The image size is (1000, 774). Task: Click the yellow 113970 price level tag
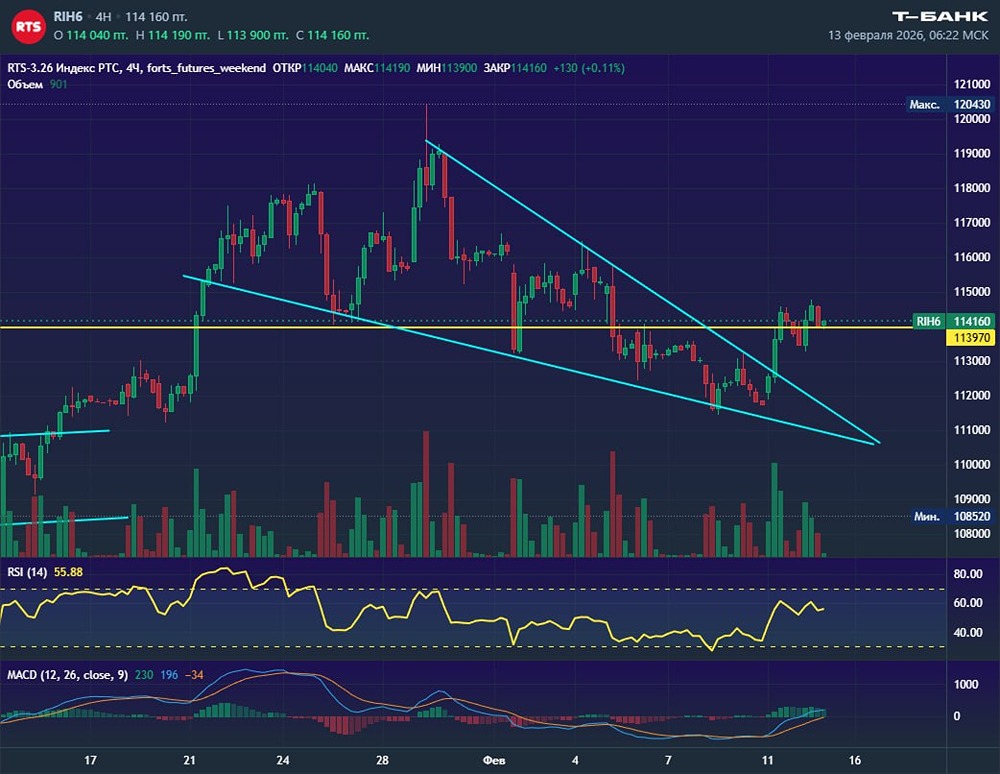[972, 337]
